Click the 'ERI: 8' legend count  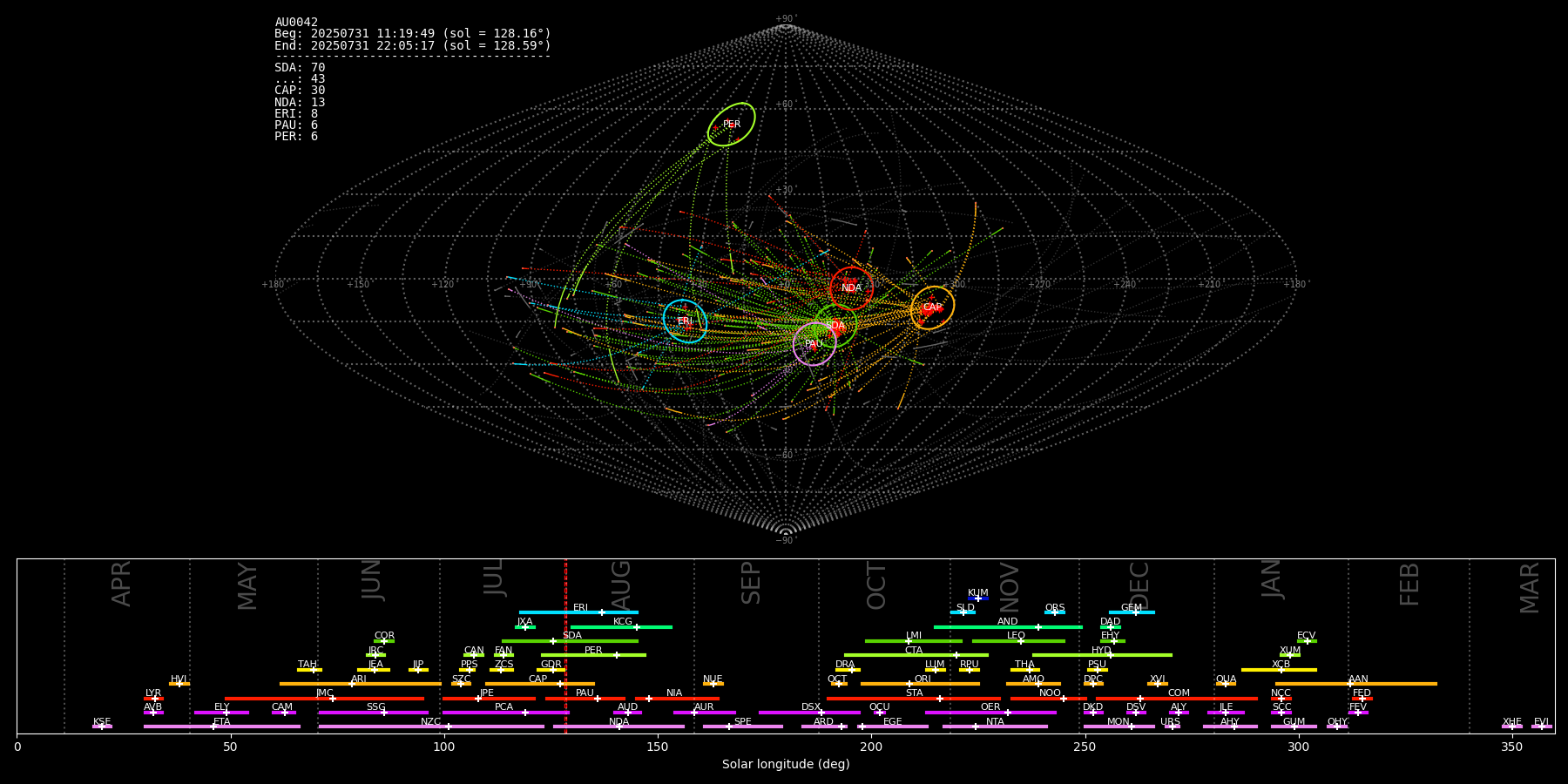[296, 114]
